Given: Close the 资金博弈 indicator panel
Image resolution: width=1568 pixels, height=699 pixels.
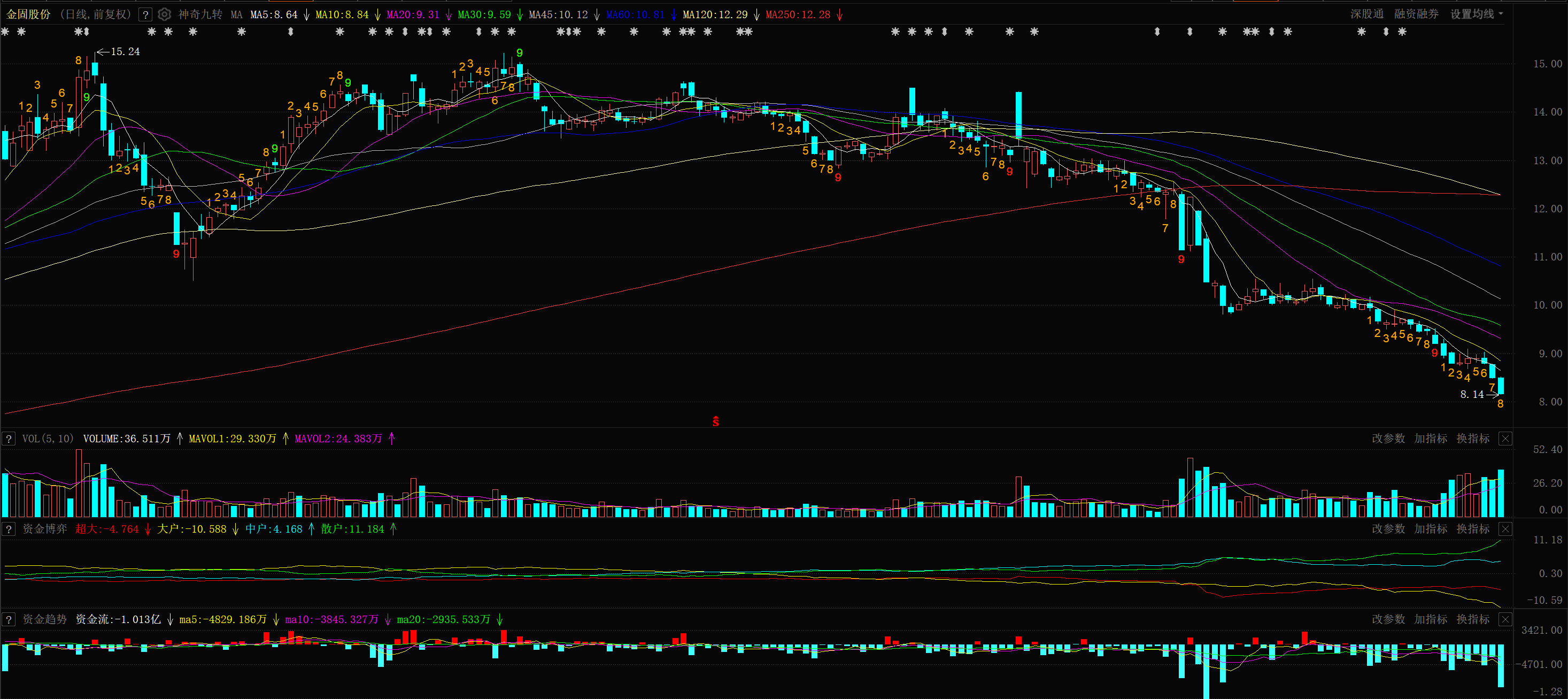Looking at the screenshot, I should tap(1505, 528).
